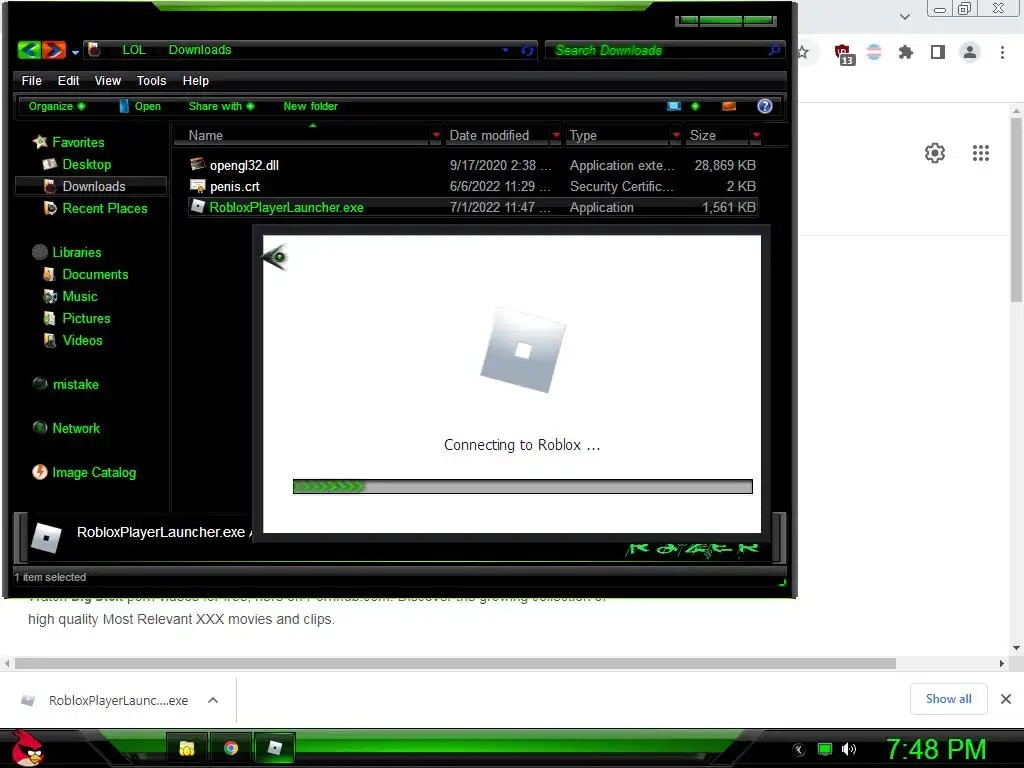
Task: Toggle the Chrome side panel icon
Action: pyautogui.click(x=938, y=52)
